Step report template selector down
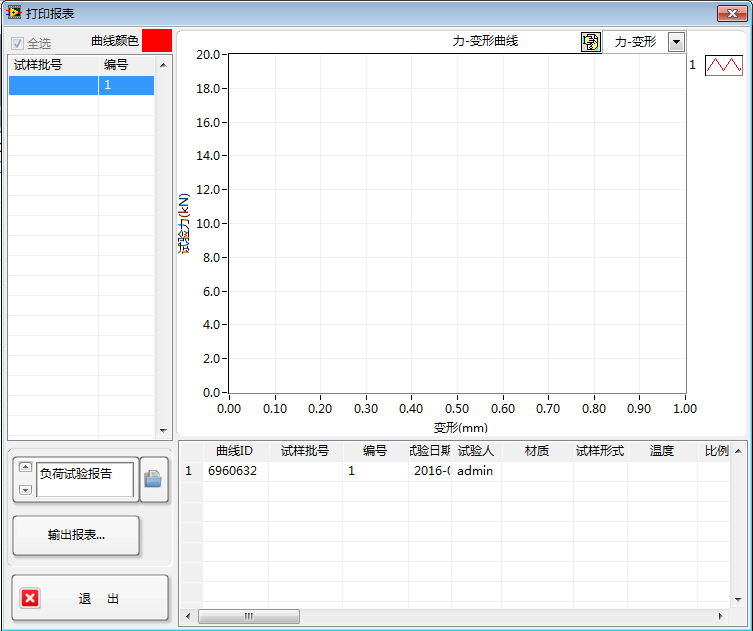This screenshot has width=753, height=631. click(25, 490)
